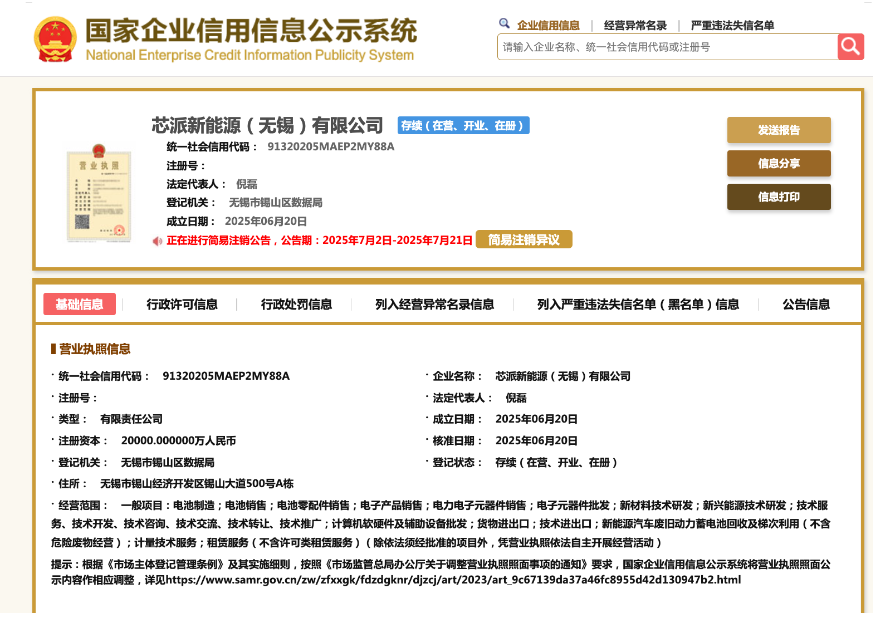This screenshot has height=636, width=873.
Task: Click the 信息打印 button
Action: click(x=778, y=197)
